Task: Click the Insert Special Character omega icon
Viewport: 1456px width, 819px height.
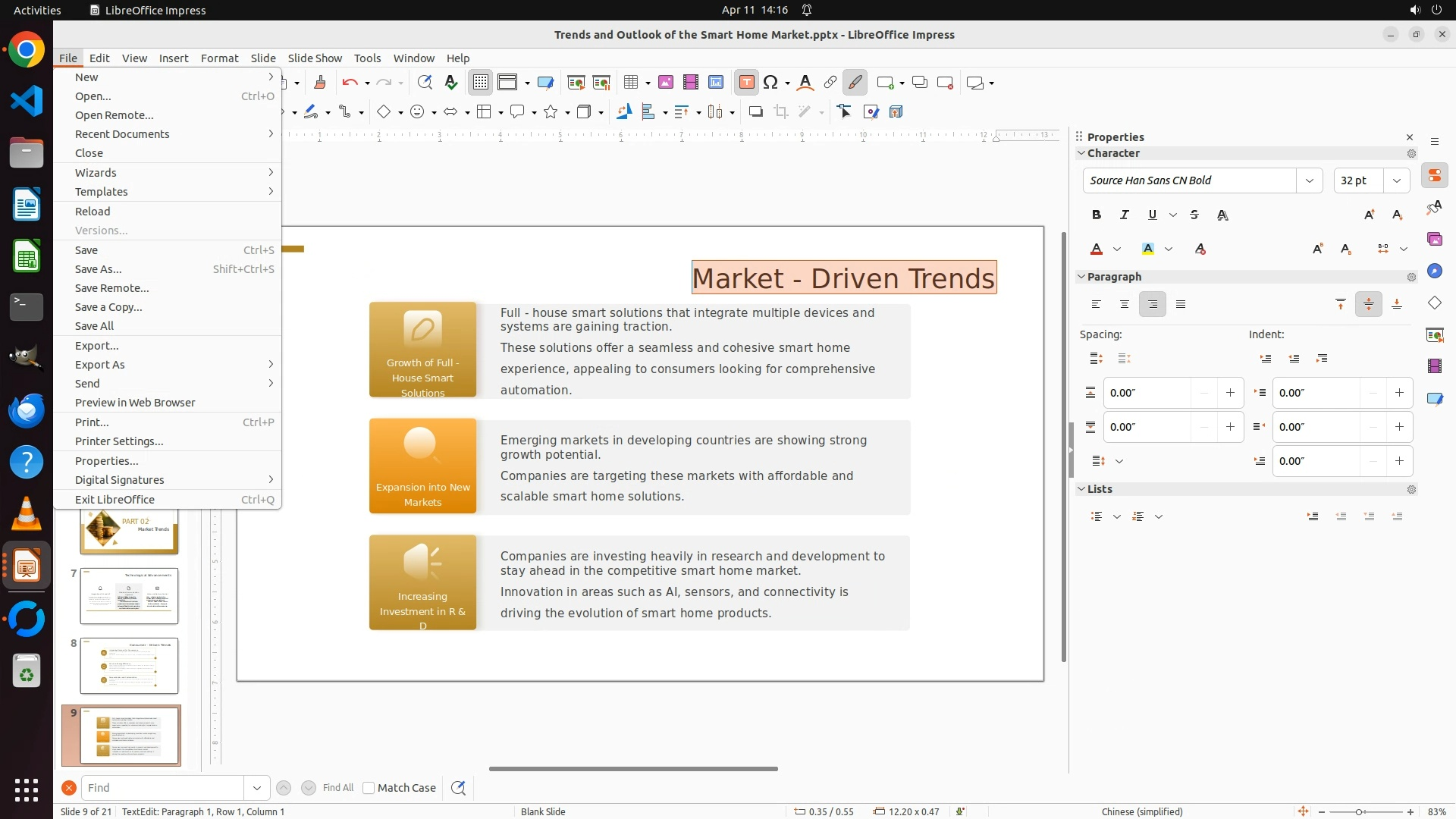Action: [x=770, y=83]
